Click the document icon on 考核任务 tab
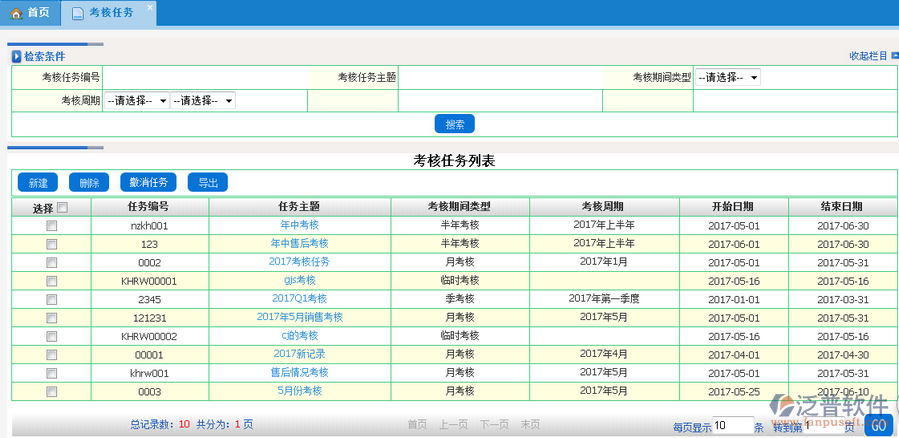The height and width of the screenshot is (438, 899). click(77, 13)
